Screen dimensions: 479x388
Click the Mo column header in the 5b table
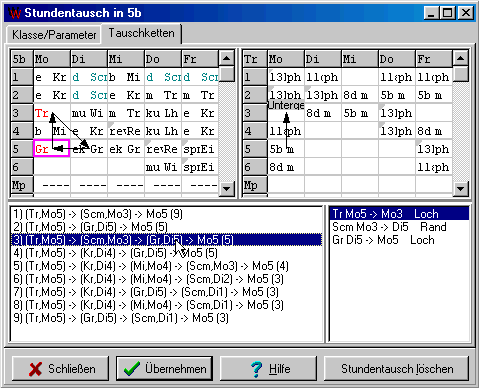[x=52, y=59]
